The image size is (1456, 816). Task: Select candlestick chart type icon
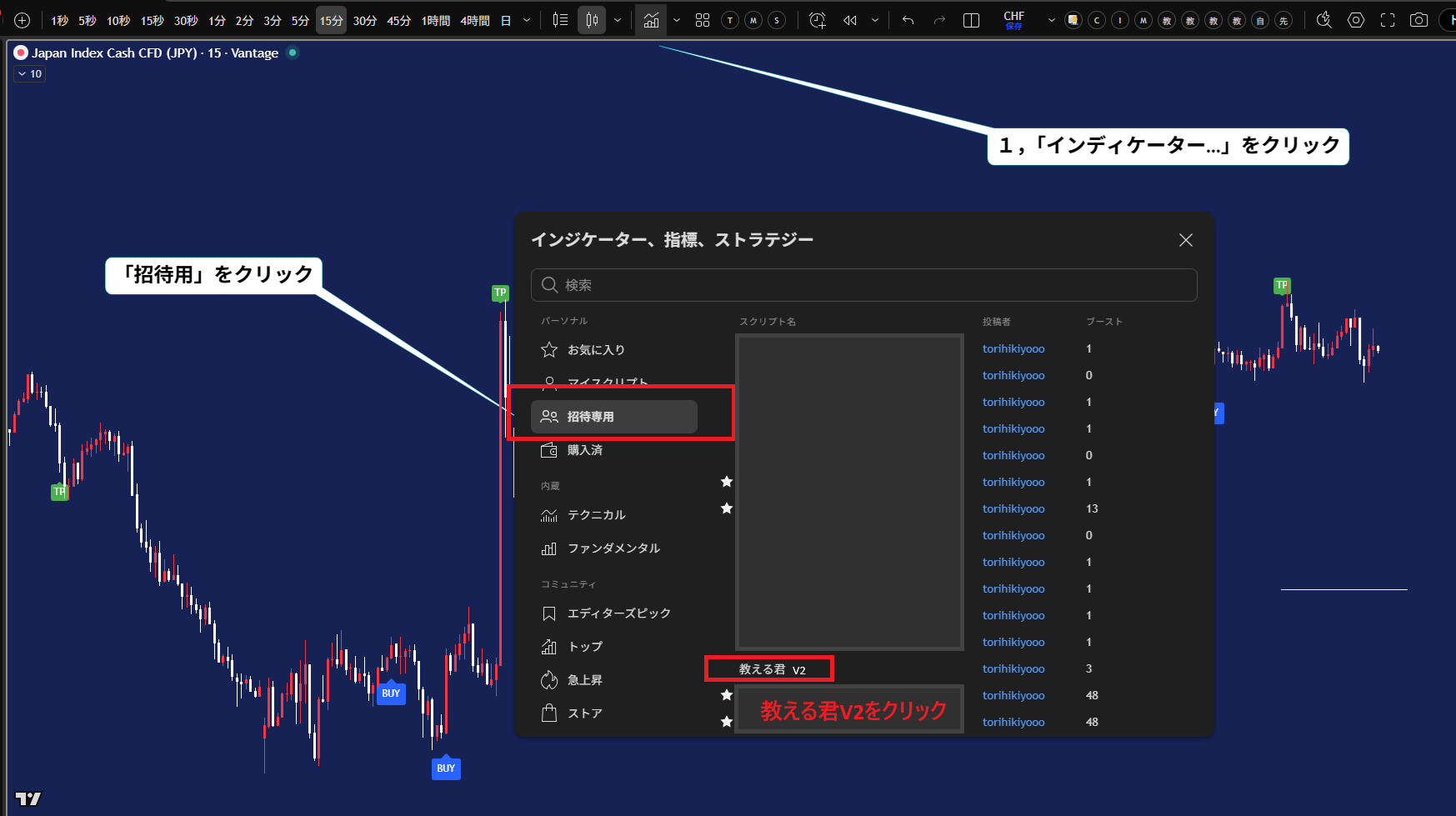[591, 20]
